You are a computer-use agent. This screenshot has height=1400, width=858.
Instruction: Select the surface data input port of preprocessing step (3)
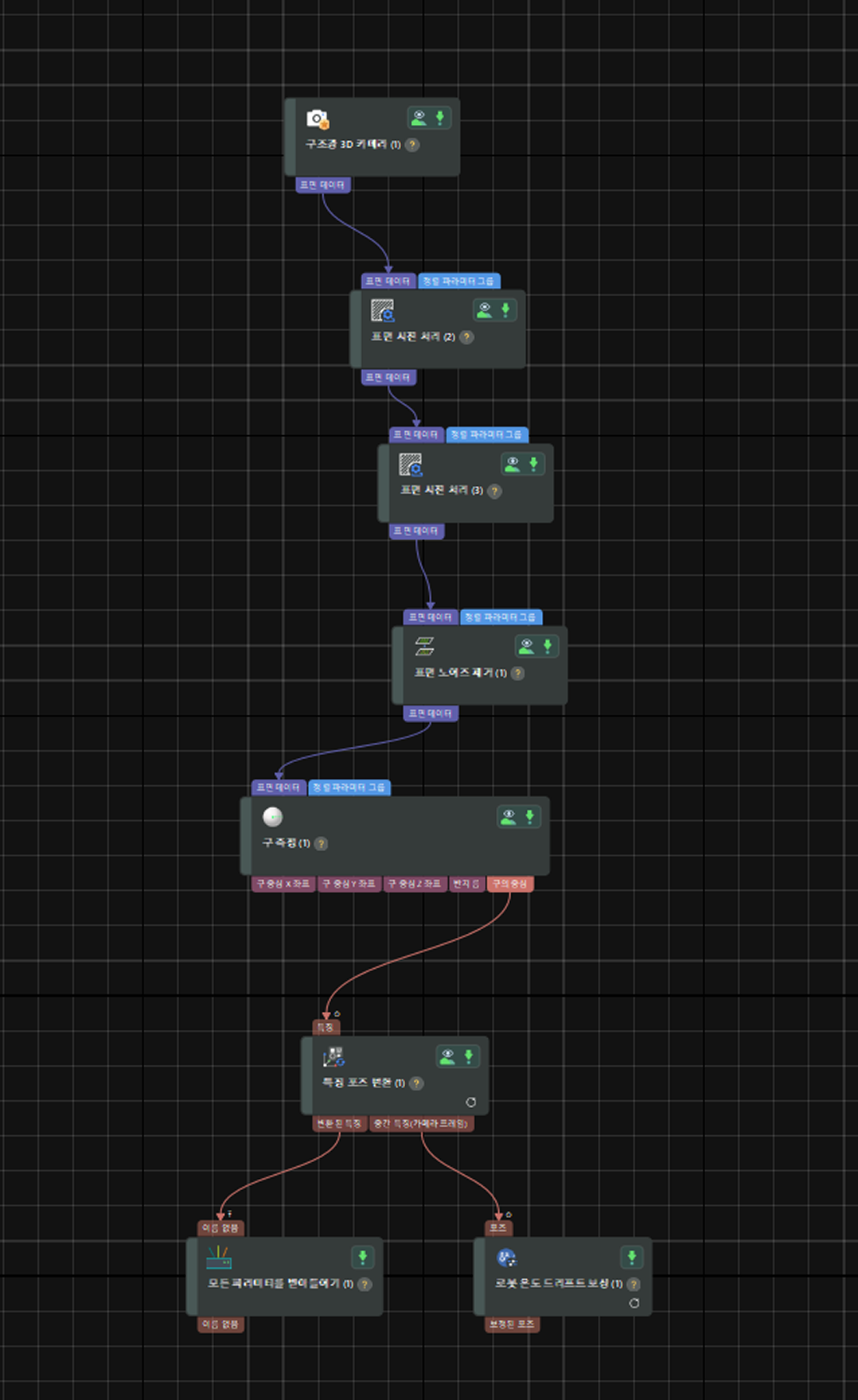coord(416,434)
